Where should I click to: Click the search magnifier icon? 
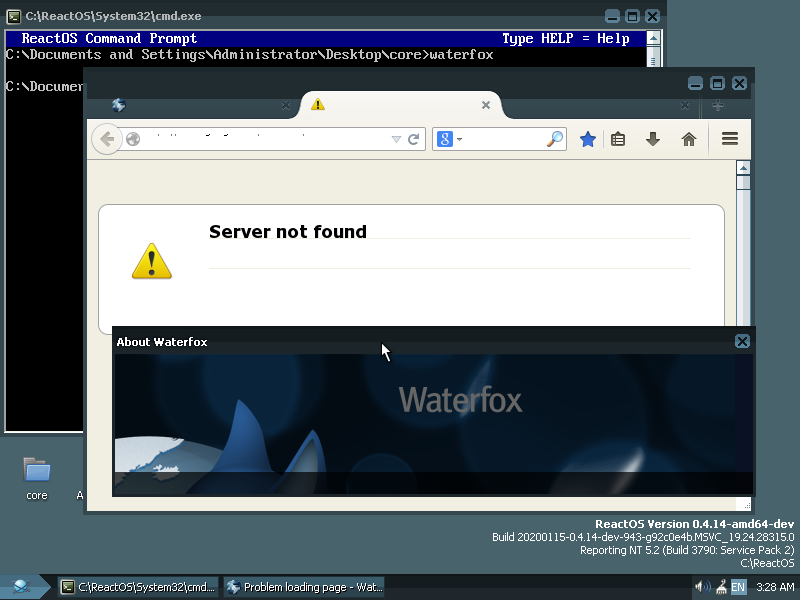tap(555, 139)
